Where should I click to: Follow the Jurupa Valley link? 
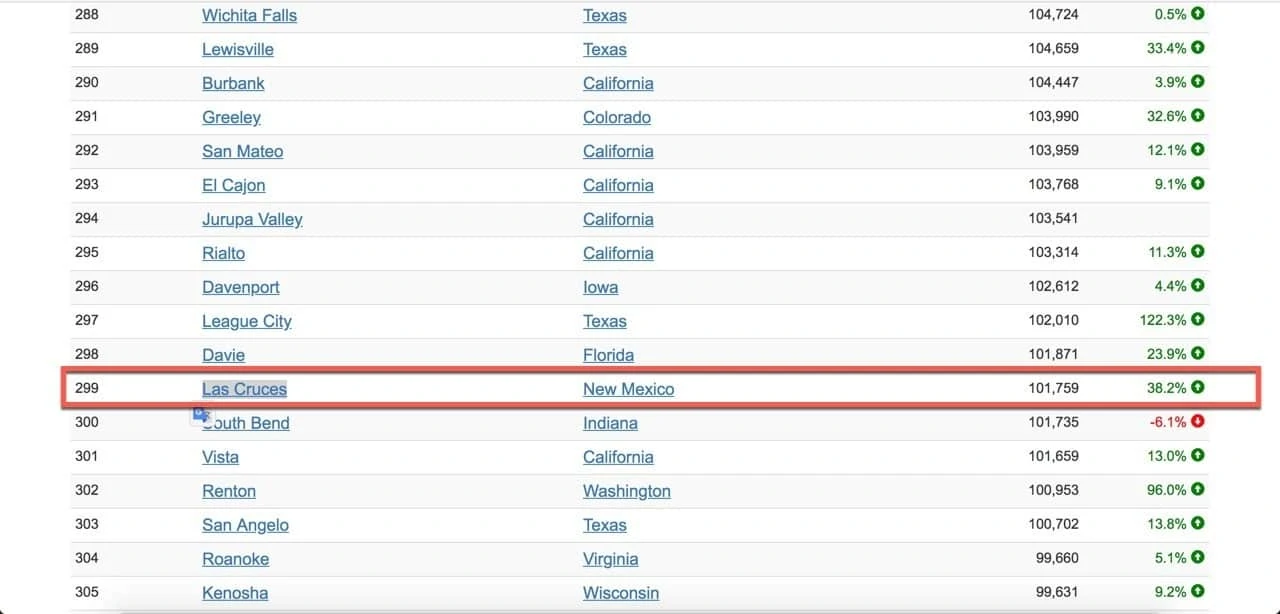252,219
